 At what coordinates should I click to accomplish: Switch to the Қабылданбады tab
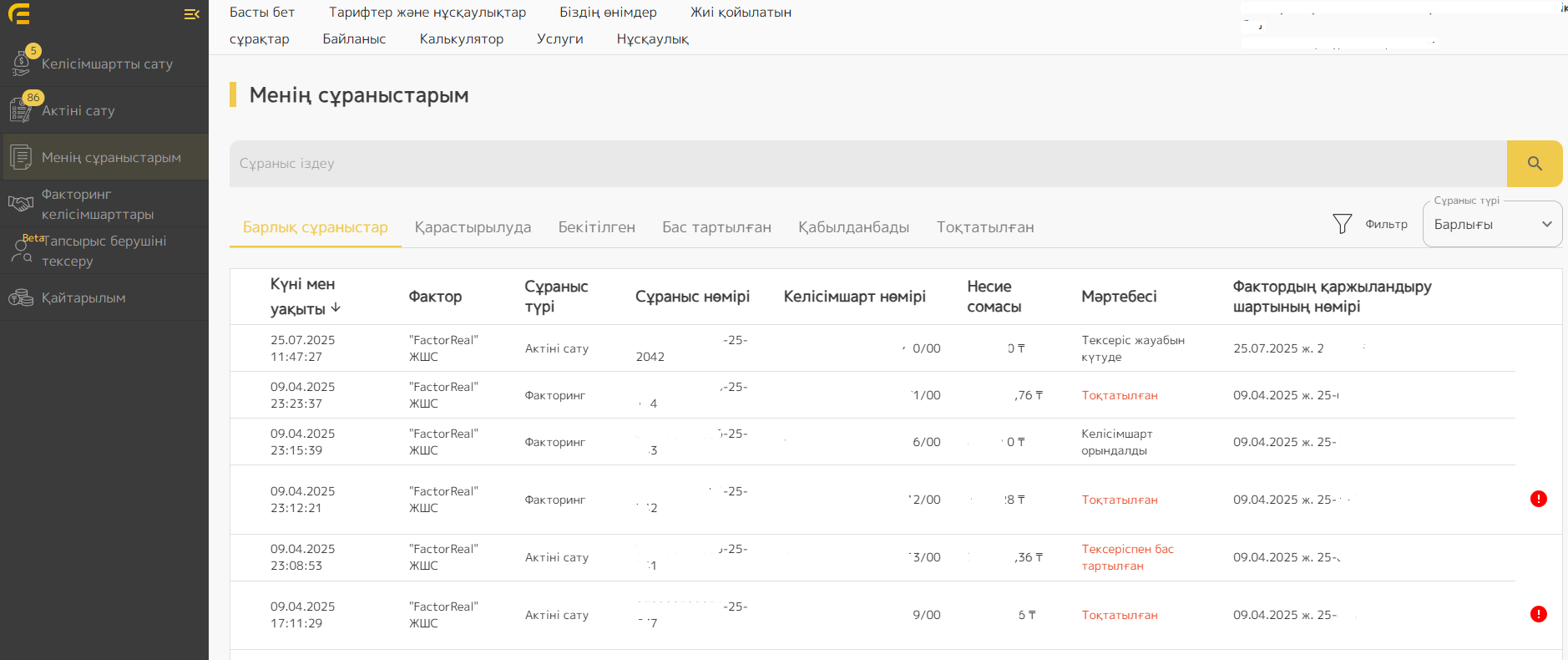[x=853, y=227]
